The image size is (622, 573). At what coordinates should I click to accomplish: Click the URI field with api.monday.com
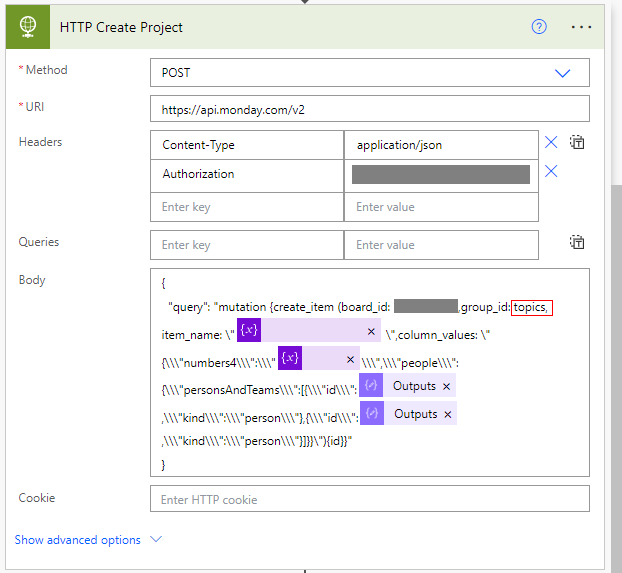[x=370, y=109]
